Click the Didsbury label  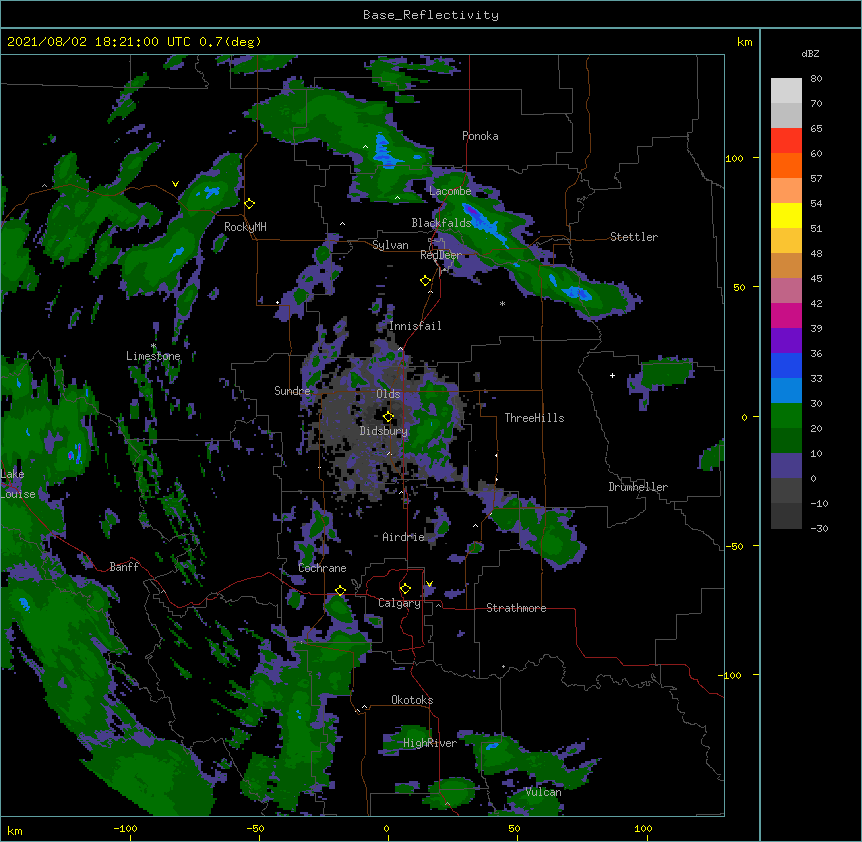tap(384, 431)
